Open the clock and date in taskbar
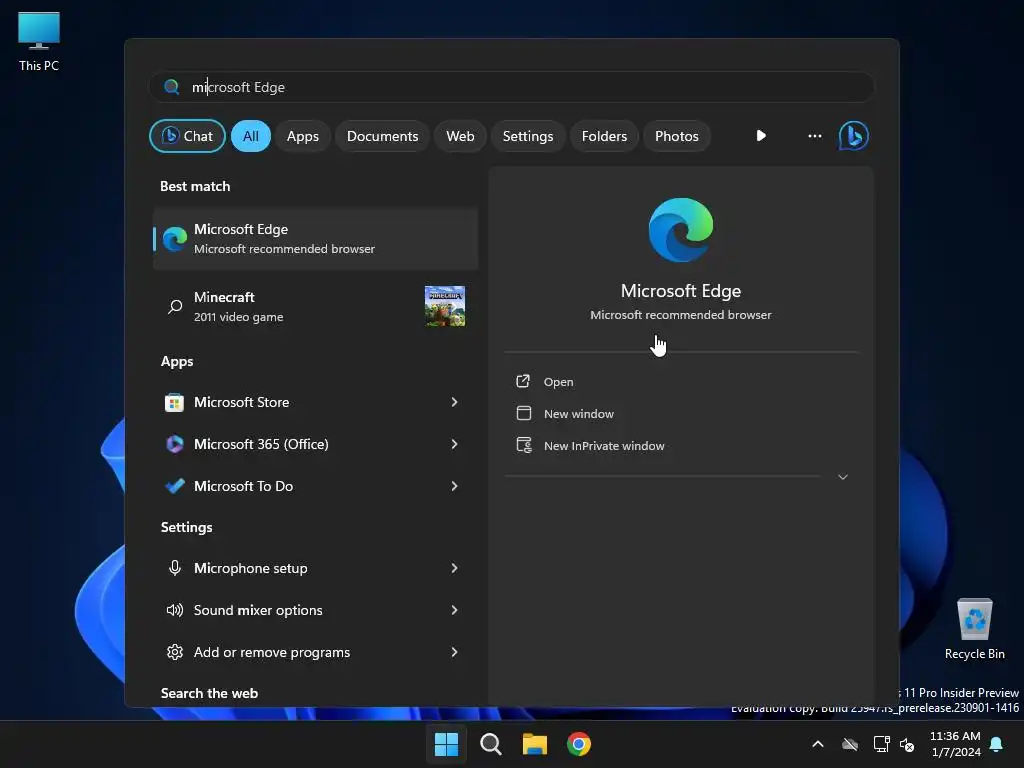 tap(955, 744)
